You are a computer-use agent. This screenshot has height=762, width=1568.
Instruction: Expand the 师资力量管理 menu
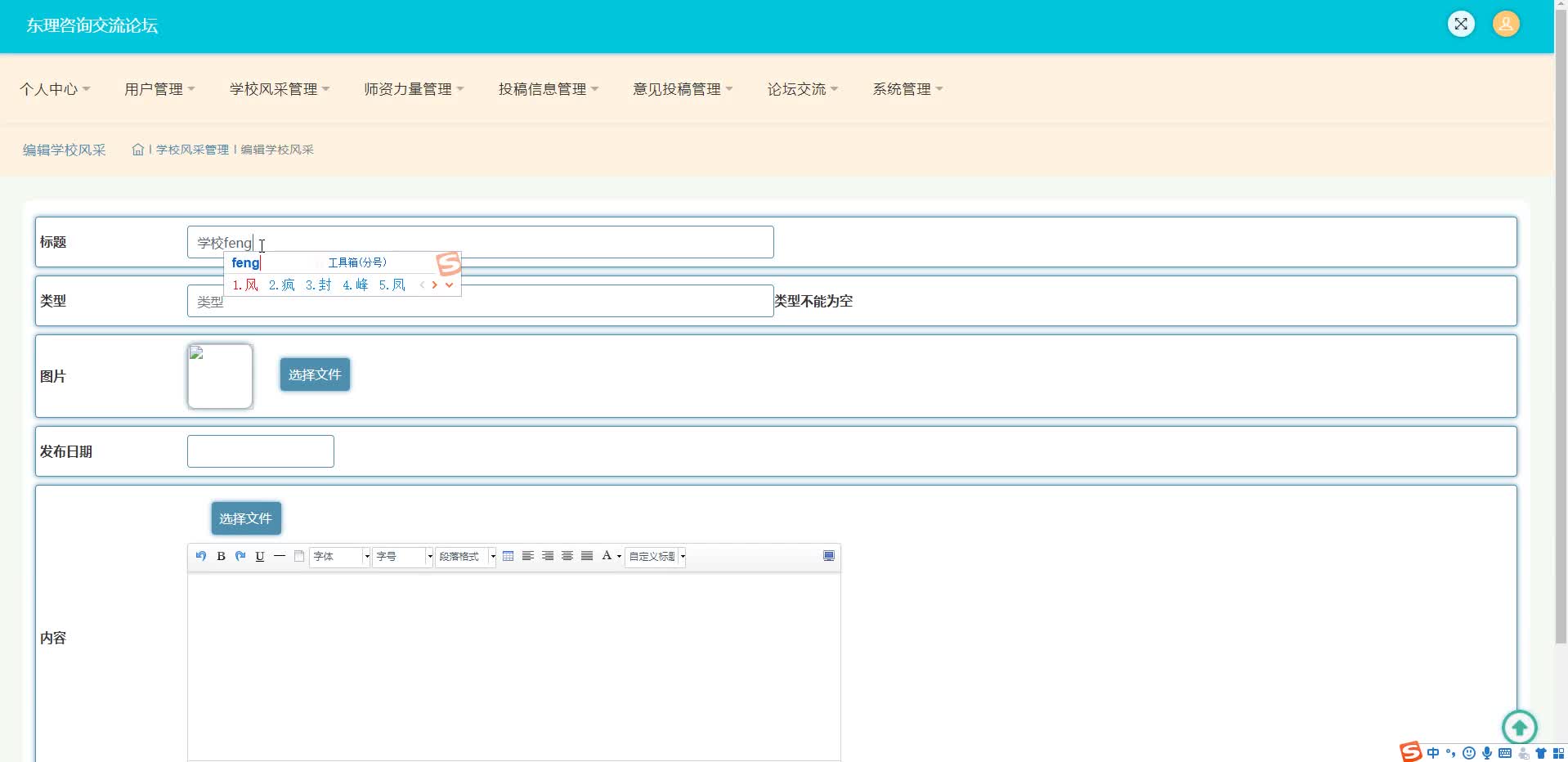click(x=414, y=89)
